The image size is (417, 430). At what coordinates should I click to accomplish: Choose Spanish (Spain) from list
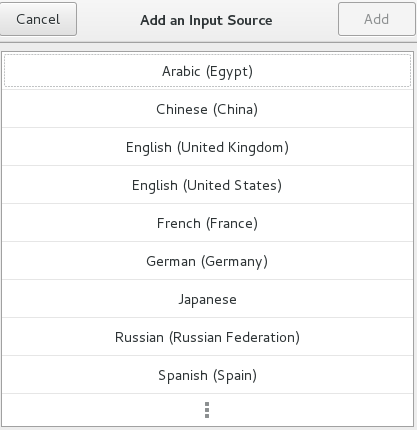click(207, 375)
